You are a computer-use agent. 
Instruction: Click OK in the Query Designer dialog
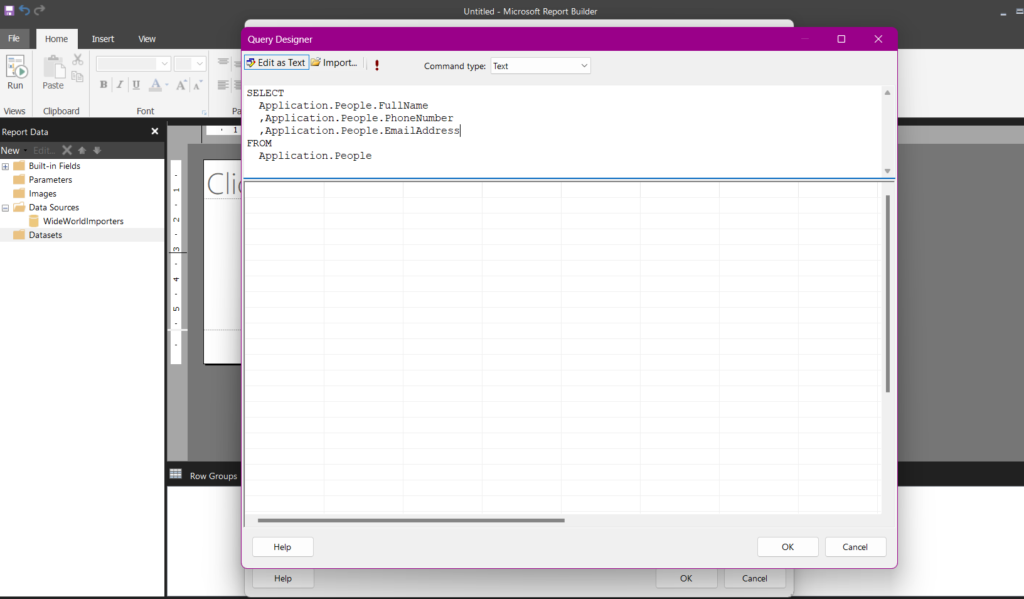point(788,547)
